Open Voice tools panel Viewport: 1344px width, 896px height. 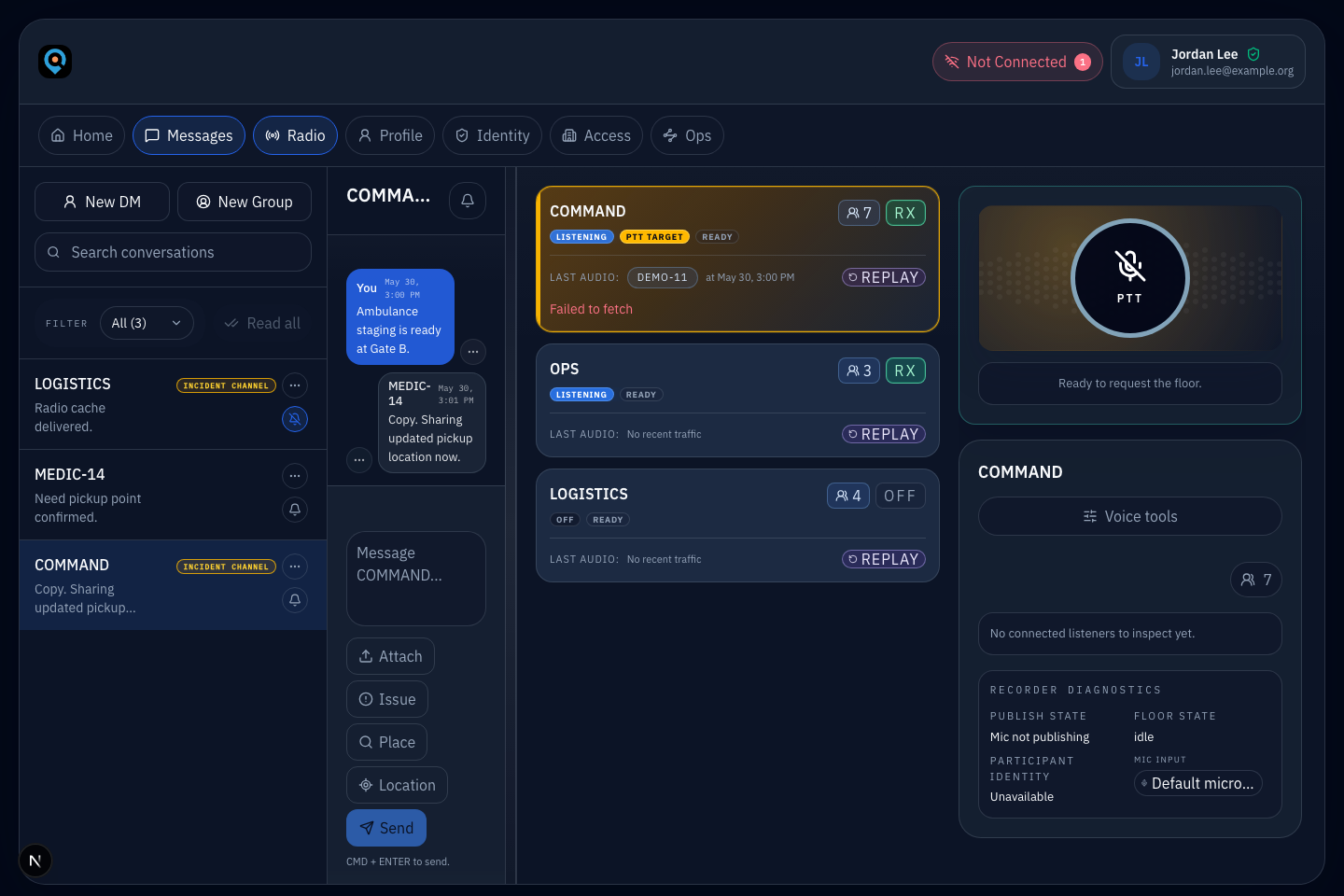[x=1130, y=516]
